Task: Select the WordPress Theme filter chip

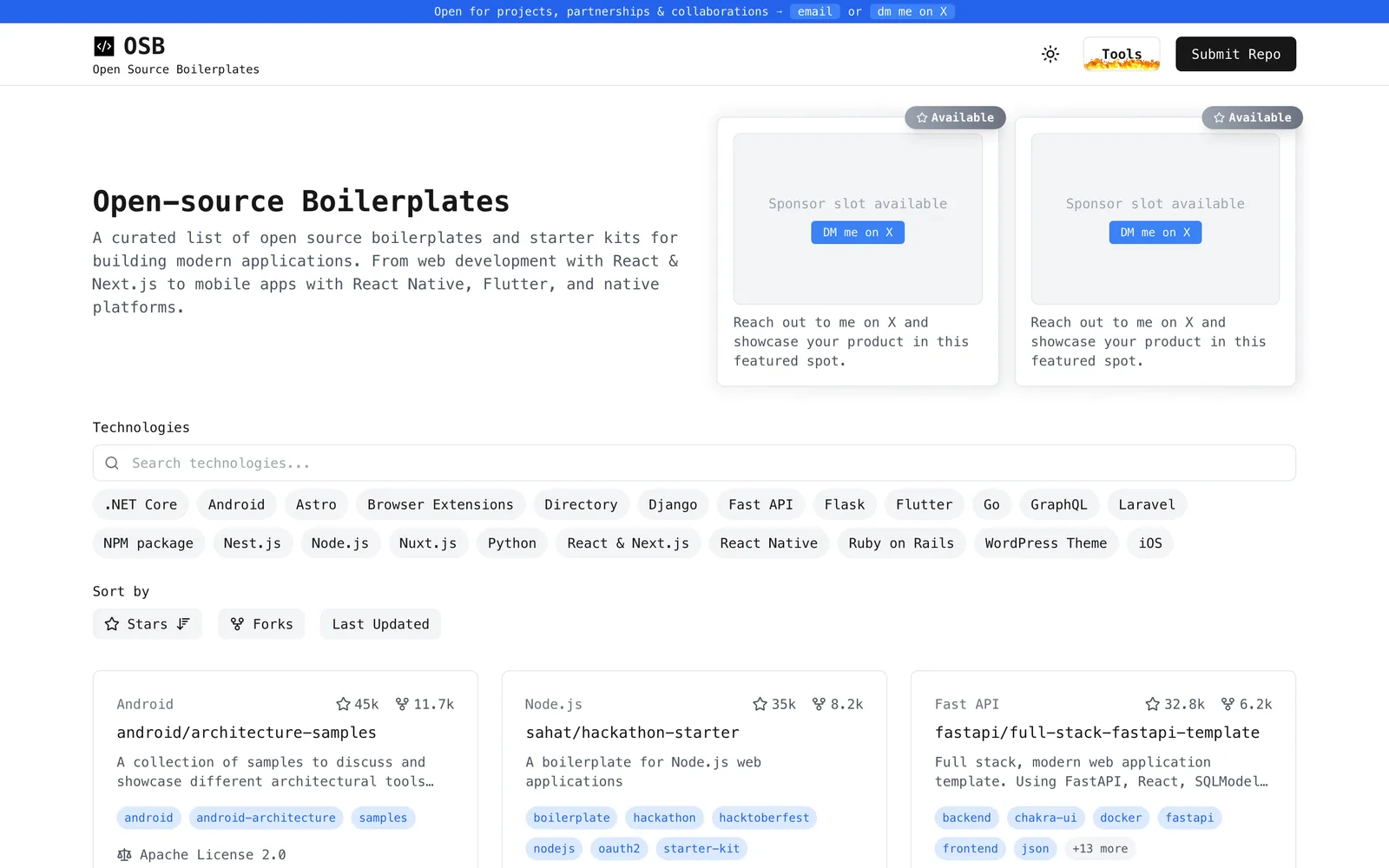Action: [x=1046, y=543]
